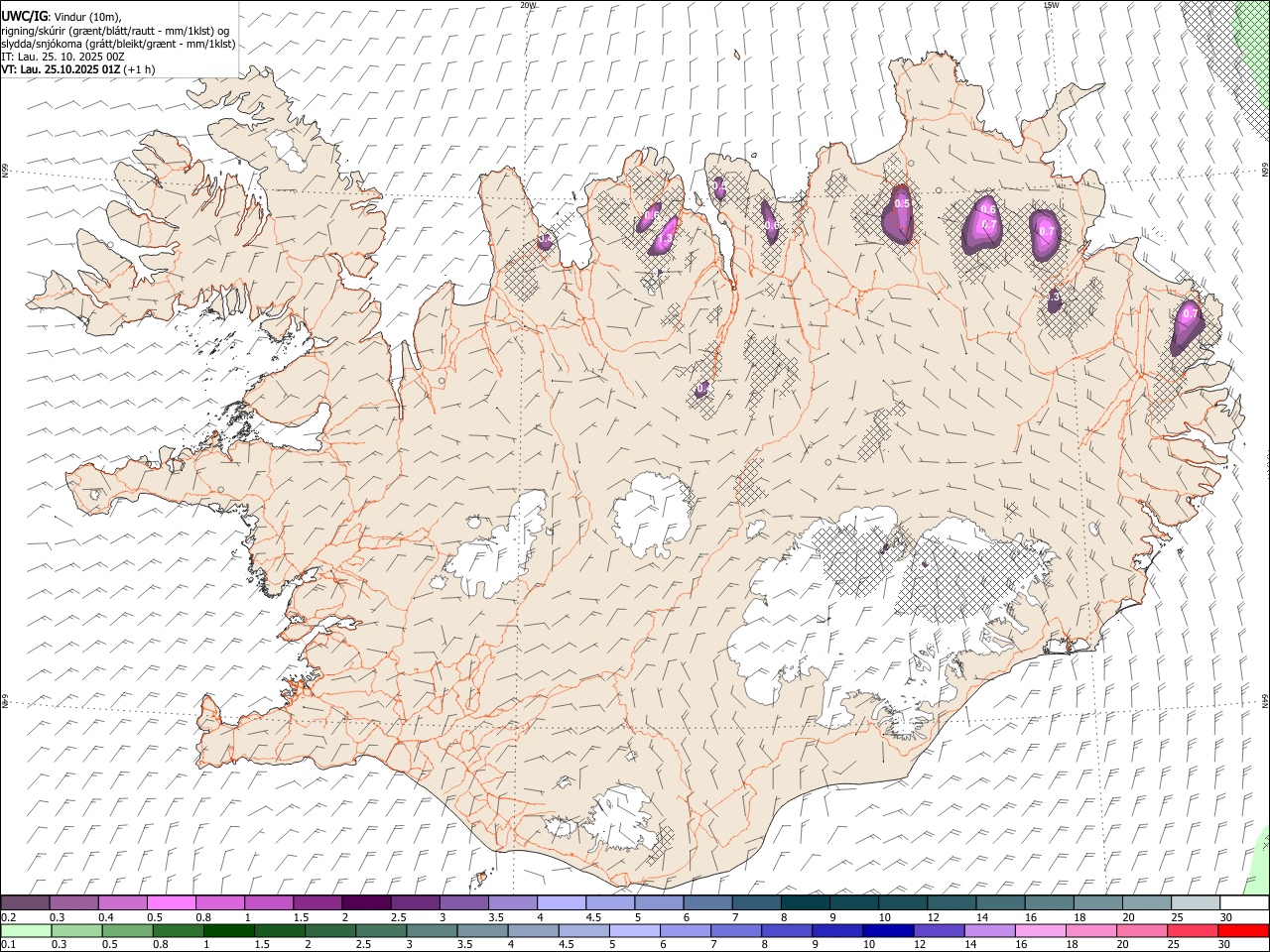Click the 'VT: Lau. 25.10.2025 01Z (+1 h)' line
Viewport: 1270px width, 952px height.
tap(78, 69)
